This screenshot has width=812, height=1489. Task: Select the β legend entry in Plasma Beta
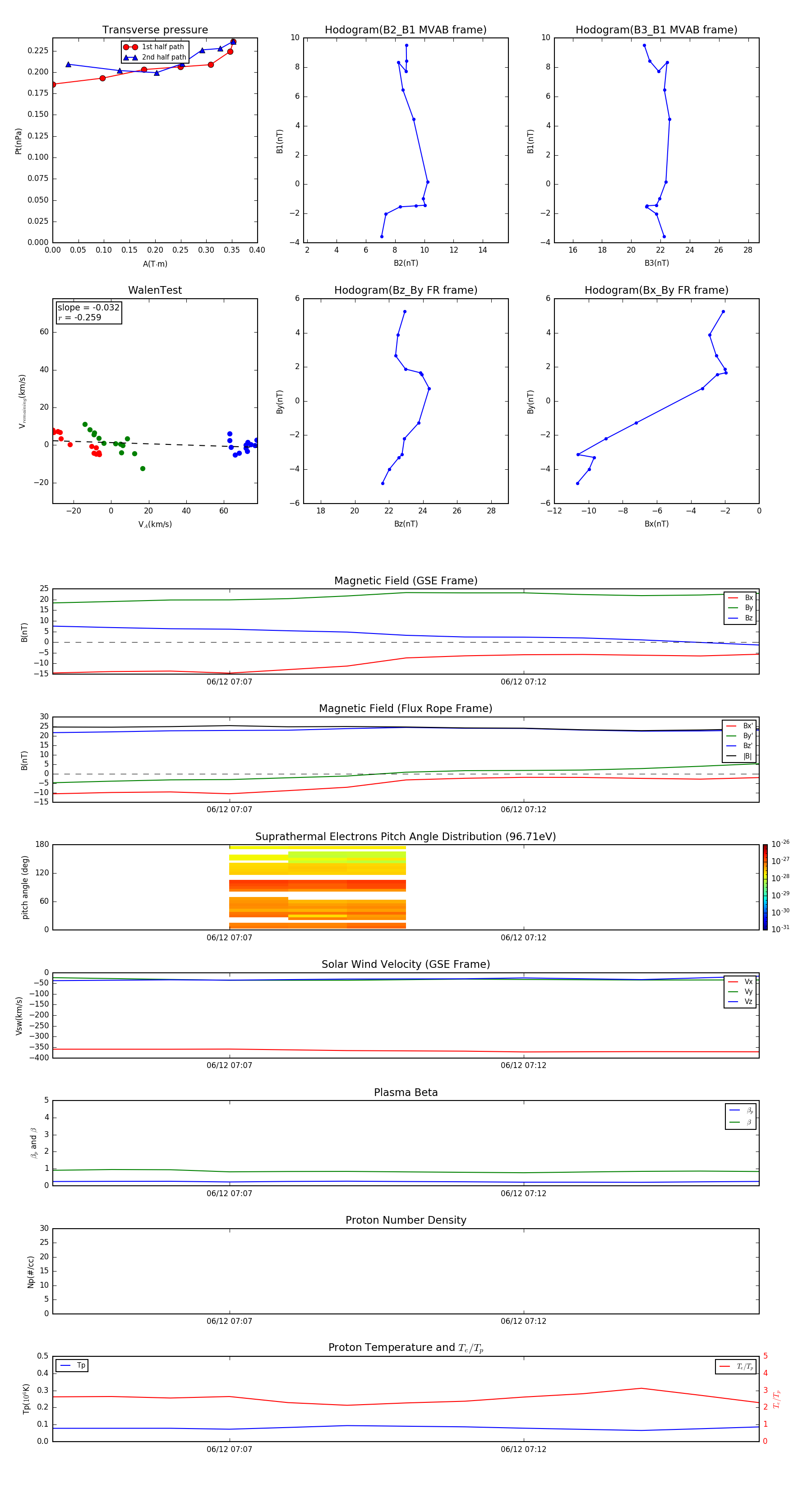741,1123
